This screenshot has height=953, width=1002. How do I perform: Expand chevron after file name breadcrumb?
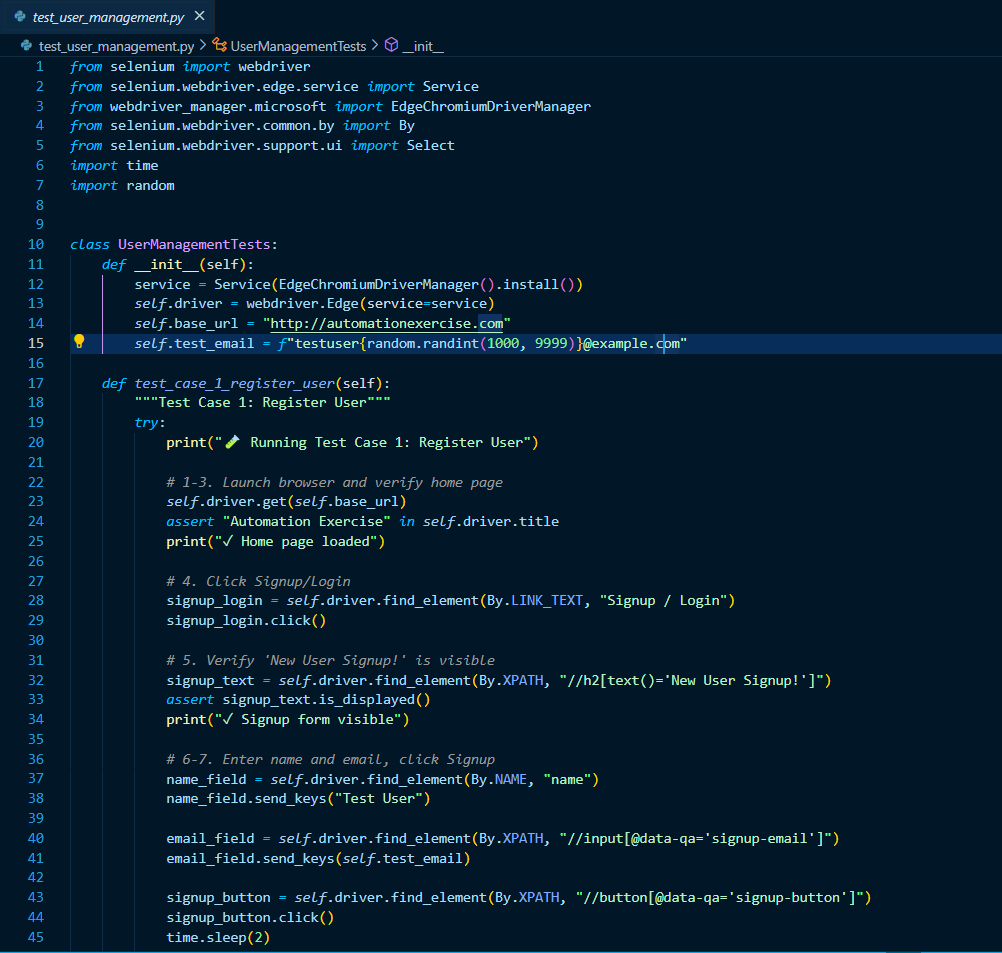(x=203, y=45)
